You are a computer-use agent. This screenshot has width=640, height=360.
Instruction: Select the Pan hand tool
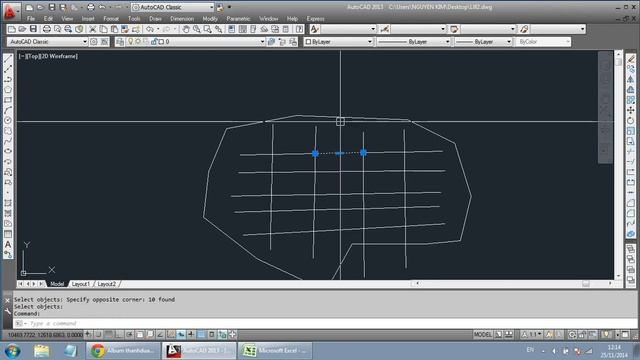tap(186, 29)
